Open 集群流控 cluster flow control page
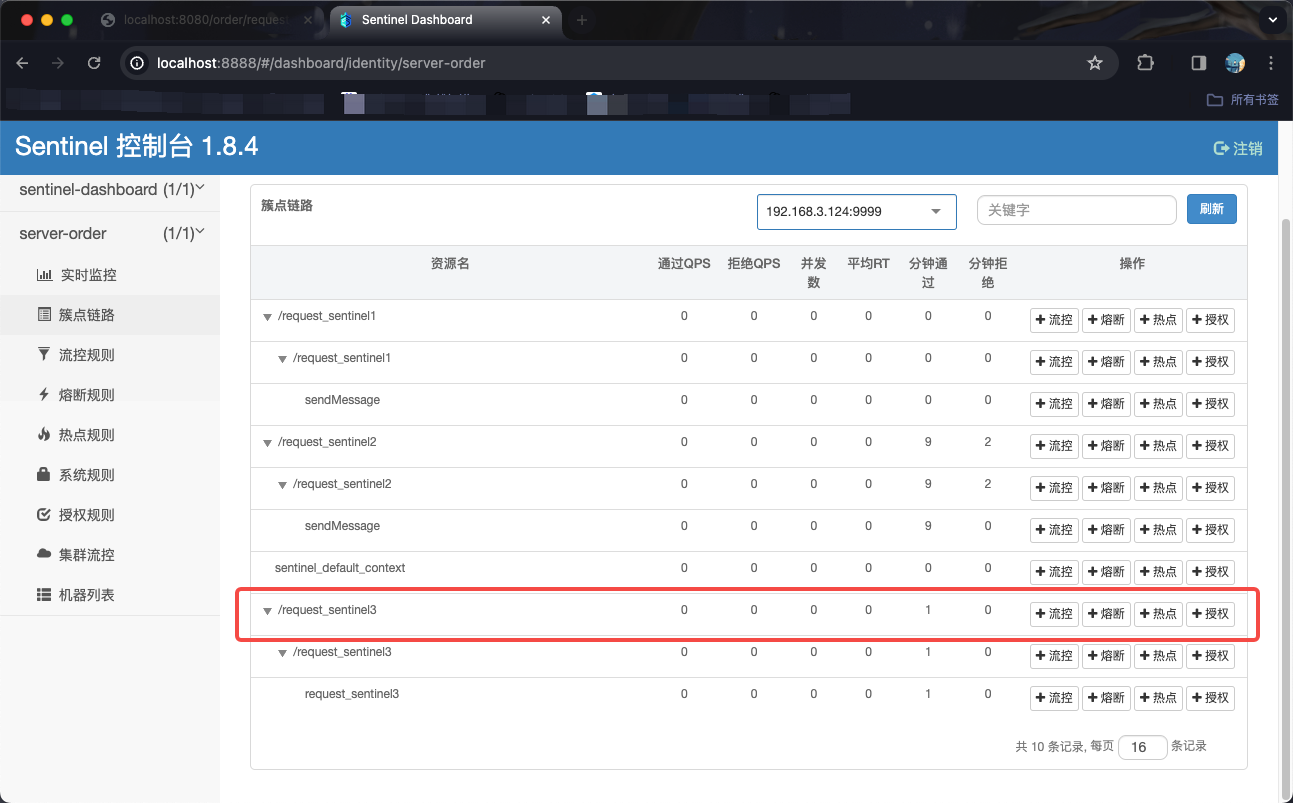This screenshot has height=803, width=1293. (x=76, y=555)
